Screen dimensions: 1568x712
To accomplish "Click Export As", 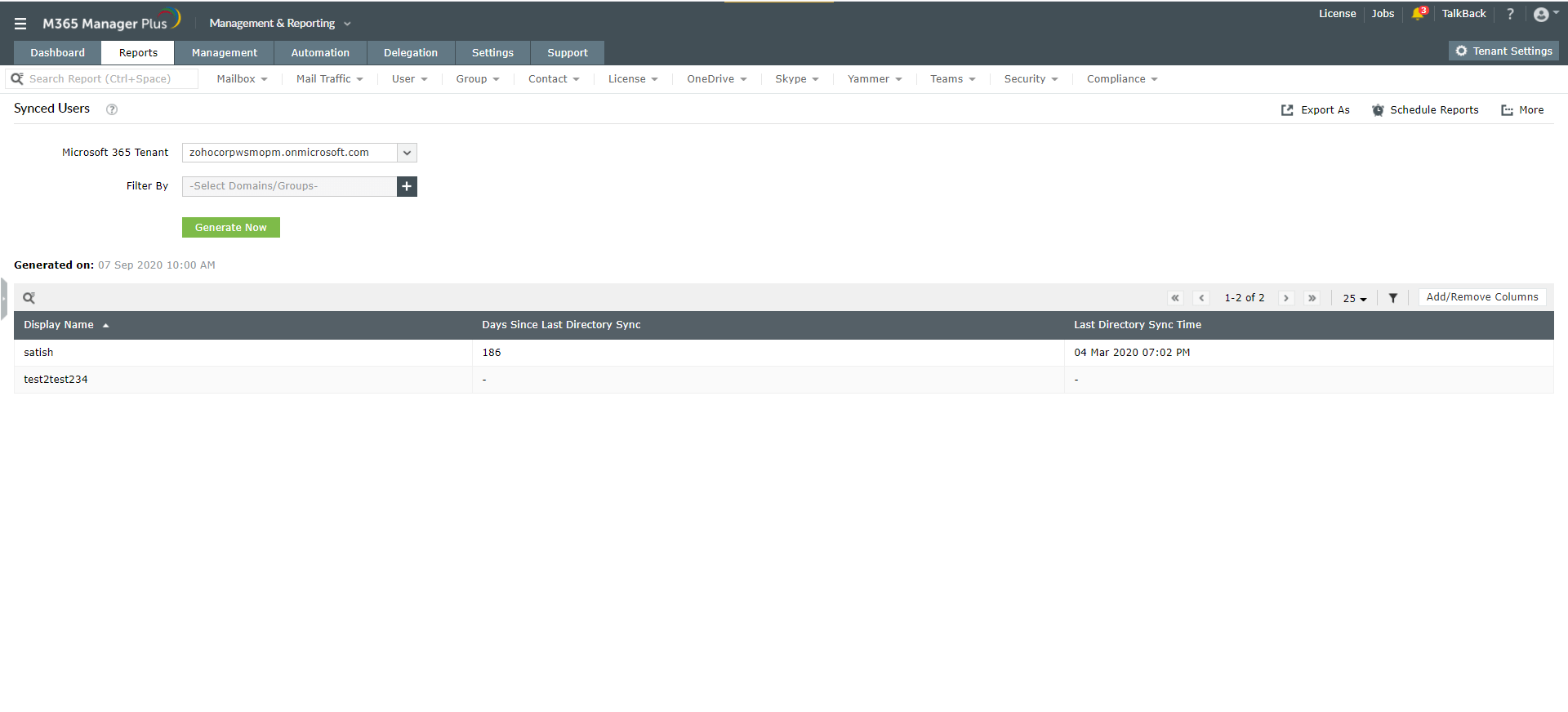I will point(1316,110).
